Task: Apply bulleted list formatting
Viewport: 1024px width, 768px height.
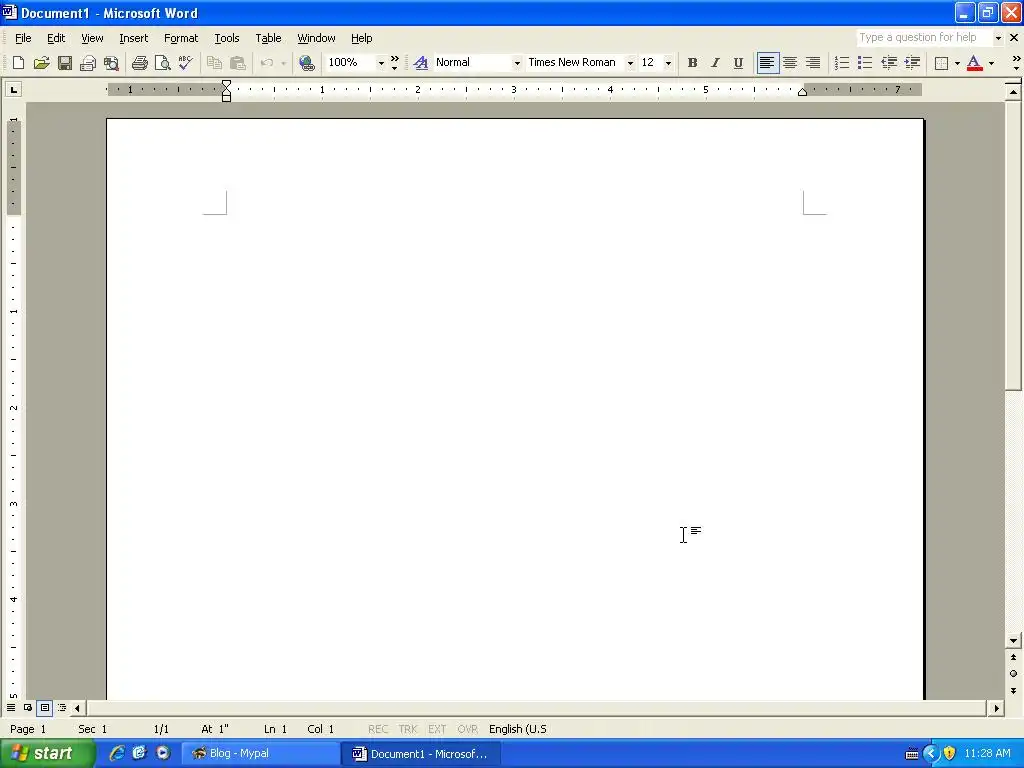Action: tap(865, 63)
